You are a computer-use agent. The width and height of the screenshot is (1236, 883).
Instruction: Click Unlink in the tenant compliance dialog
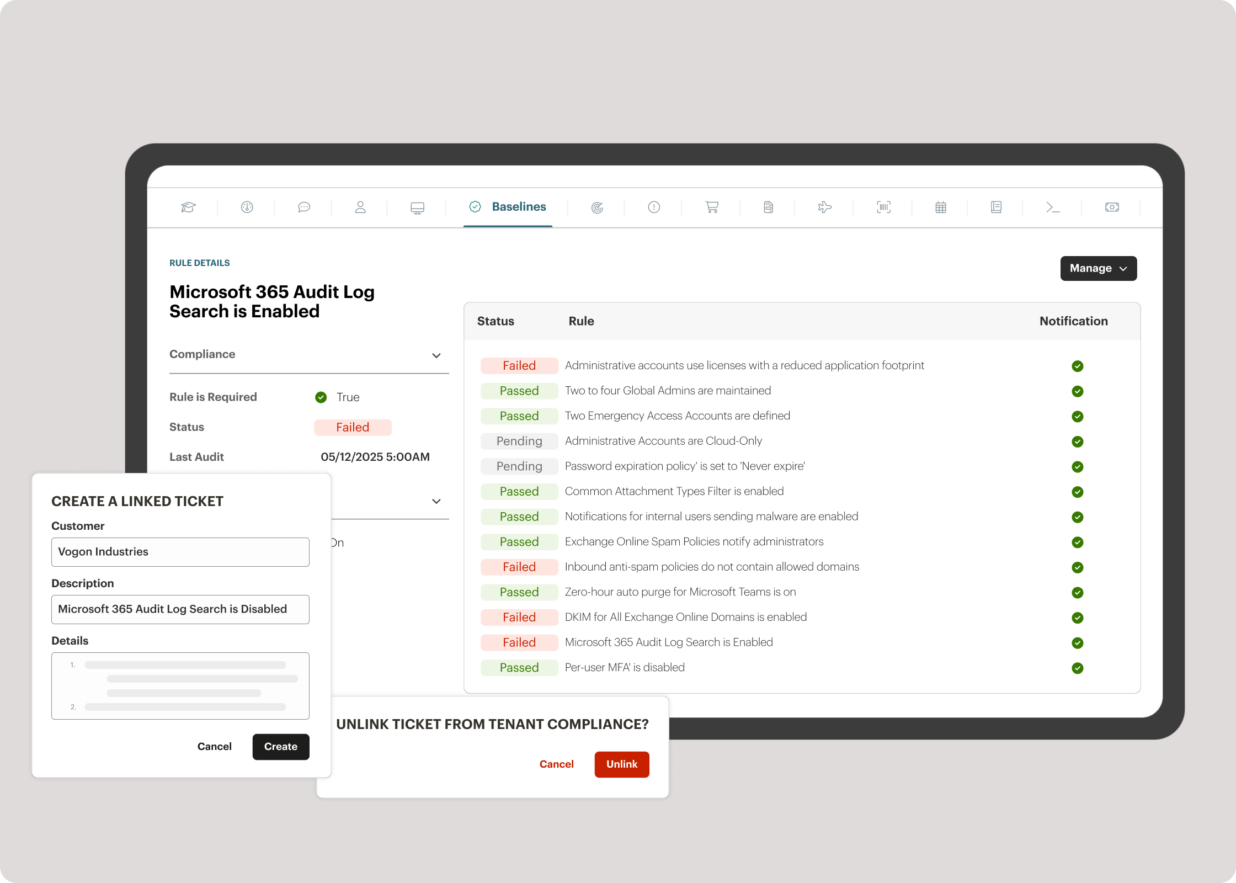pyautogui.click(x=621, y=764)
